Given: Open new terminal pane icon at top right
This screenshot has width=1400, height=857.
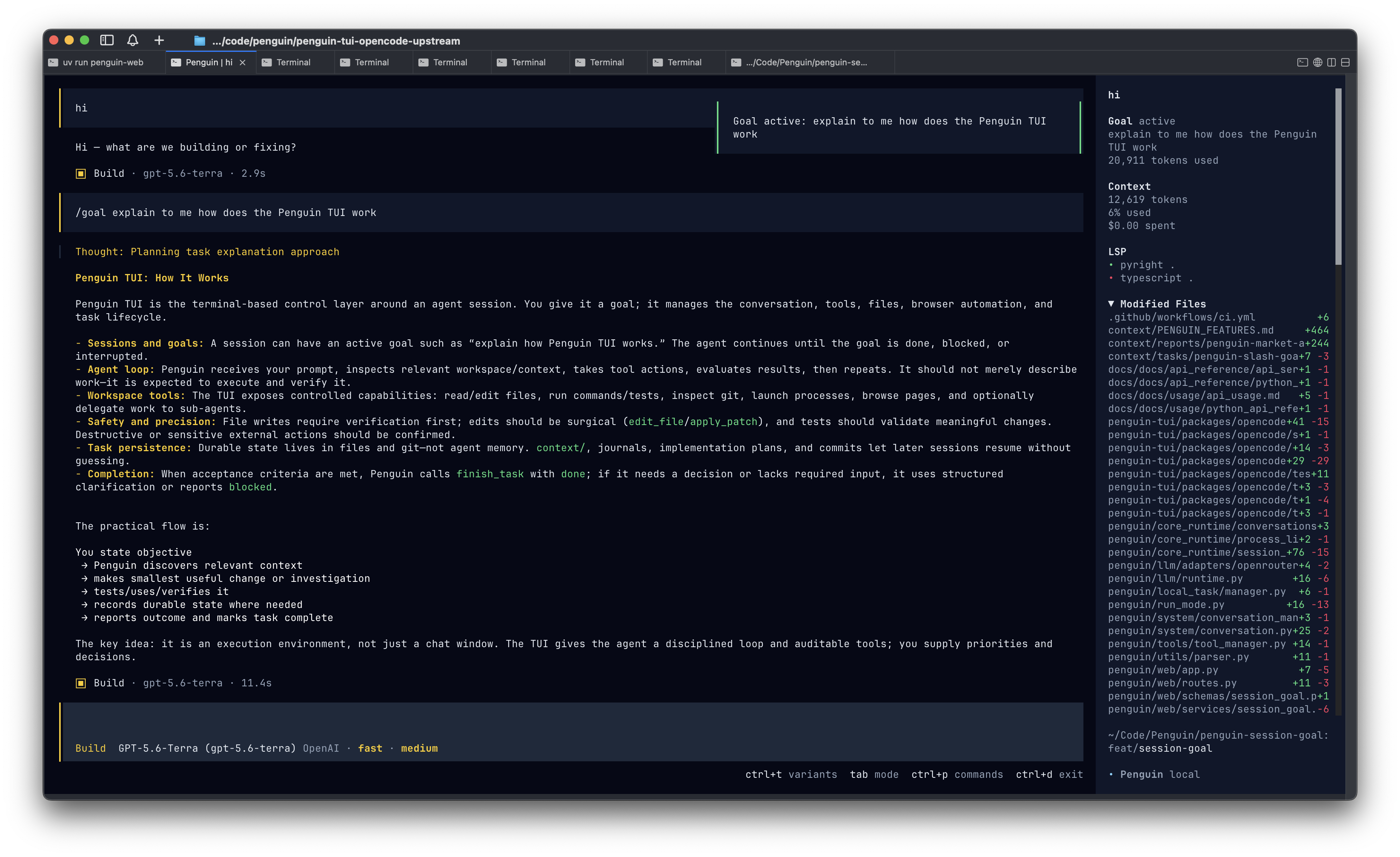Looking at the screenshot, I should pyautogui.click(x=1302, y=63).
